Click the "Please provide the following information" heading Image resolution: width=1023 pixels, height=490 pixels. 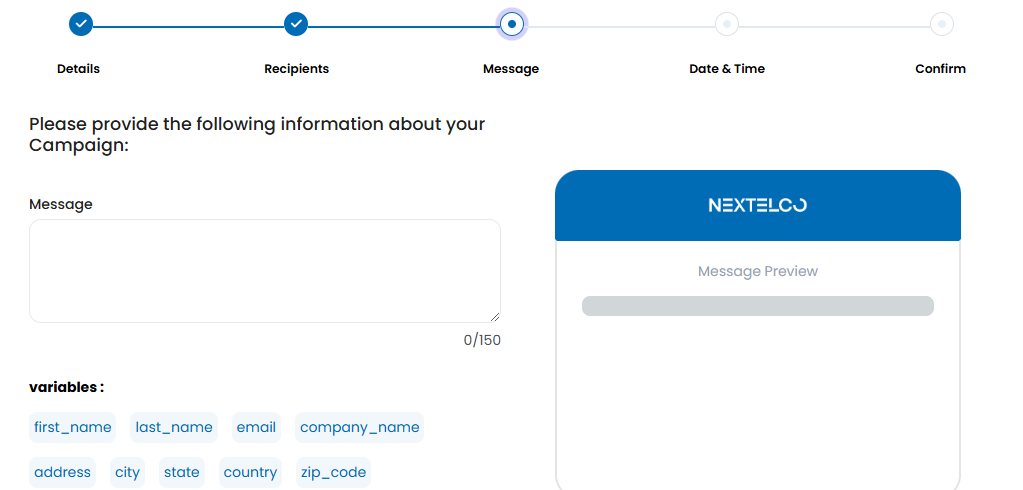tap(257, 134)
